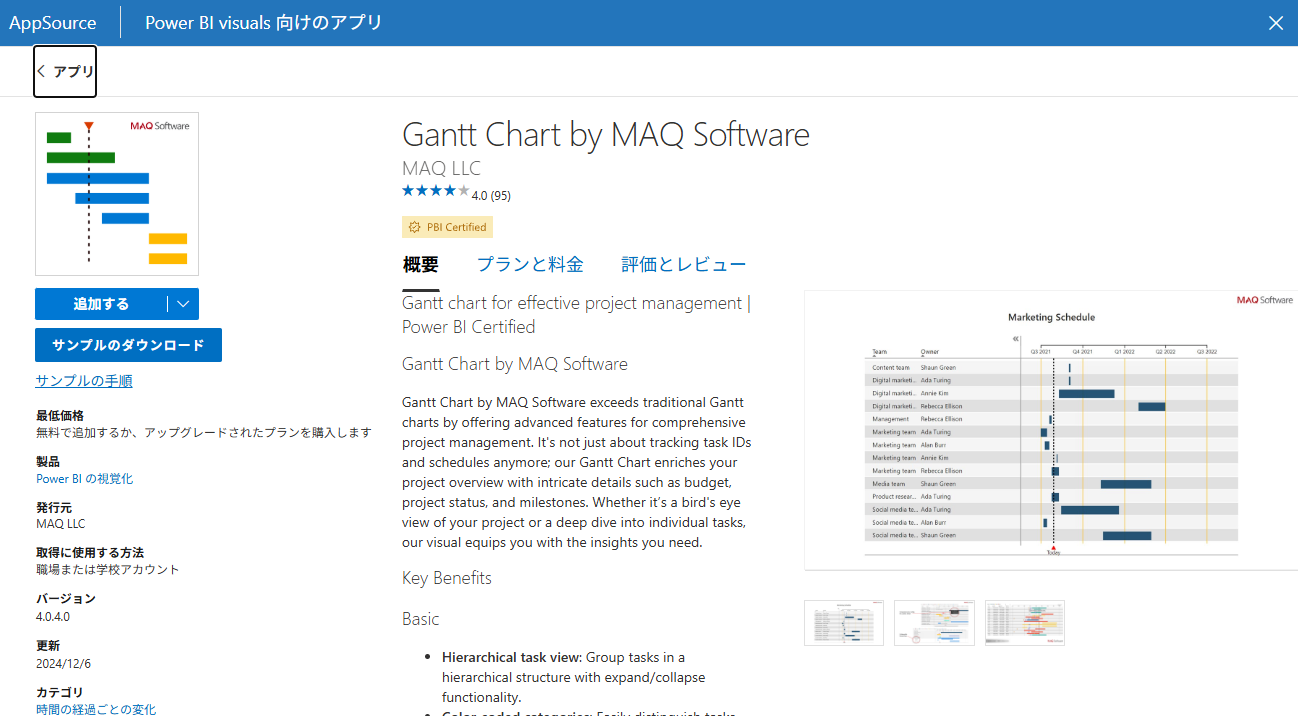Select the first screenshot thumbnail
This screenshot has height=716, width=1298.
tap(844, 623)
